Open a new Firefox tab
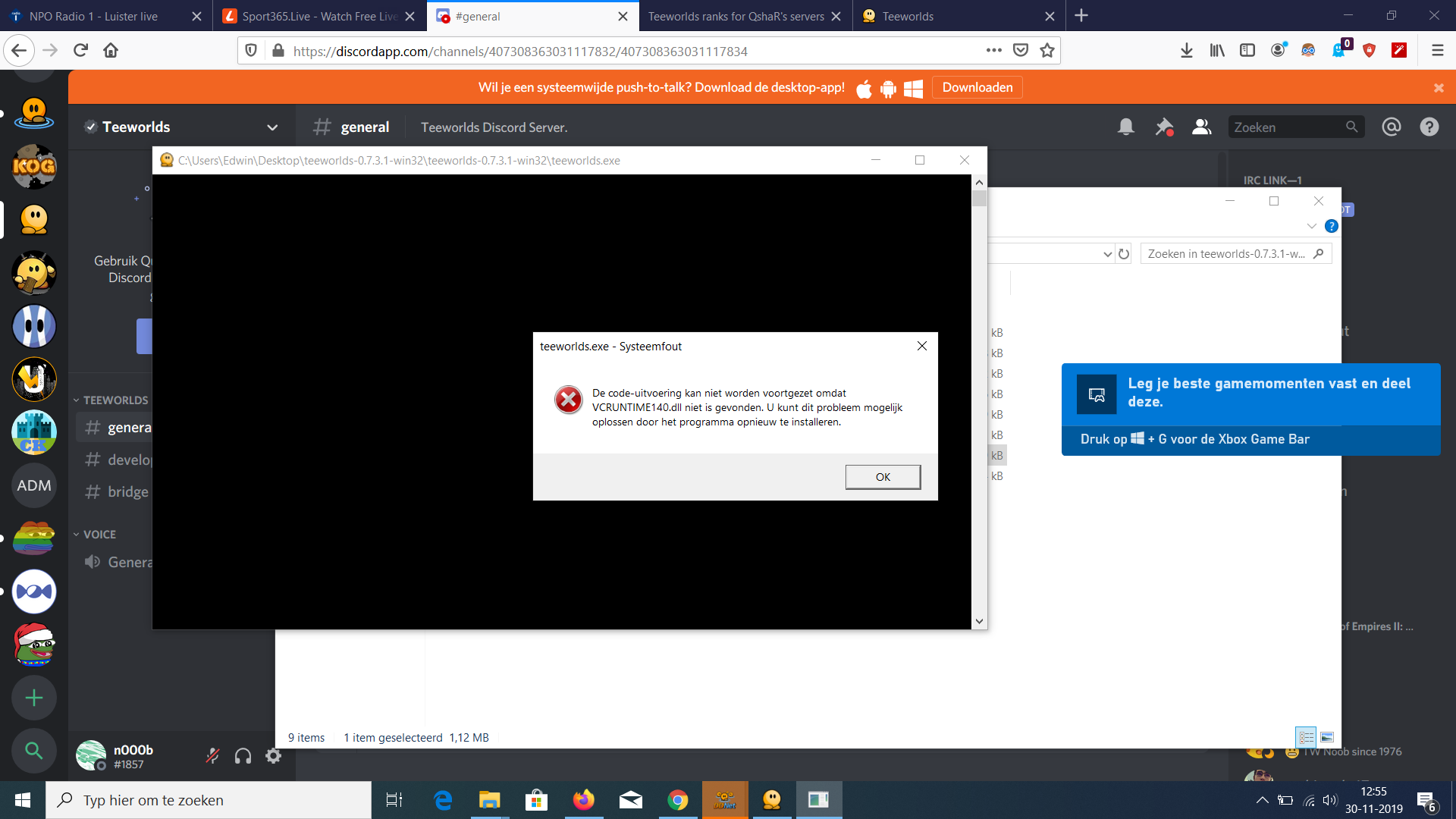Viewport: 1456px width, 819px height. (x=1081, y=16)
